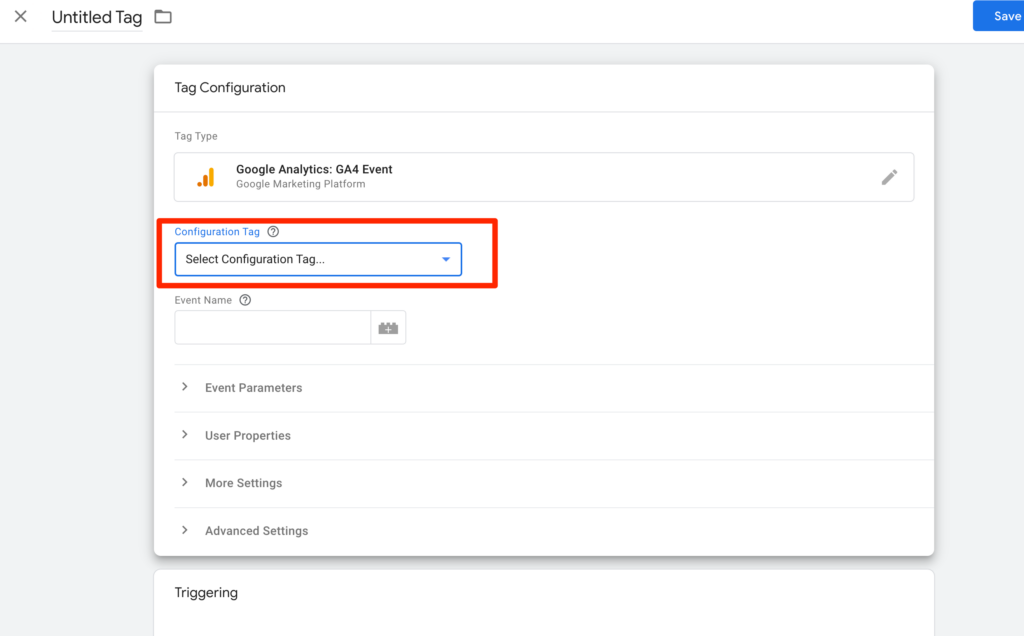This screenshot has width=1024, height=636.
Task: Expand the User Properties section
Action: point(247,436)
